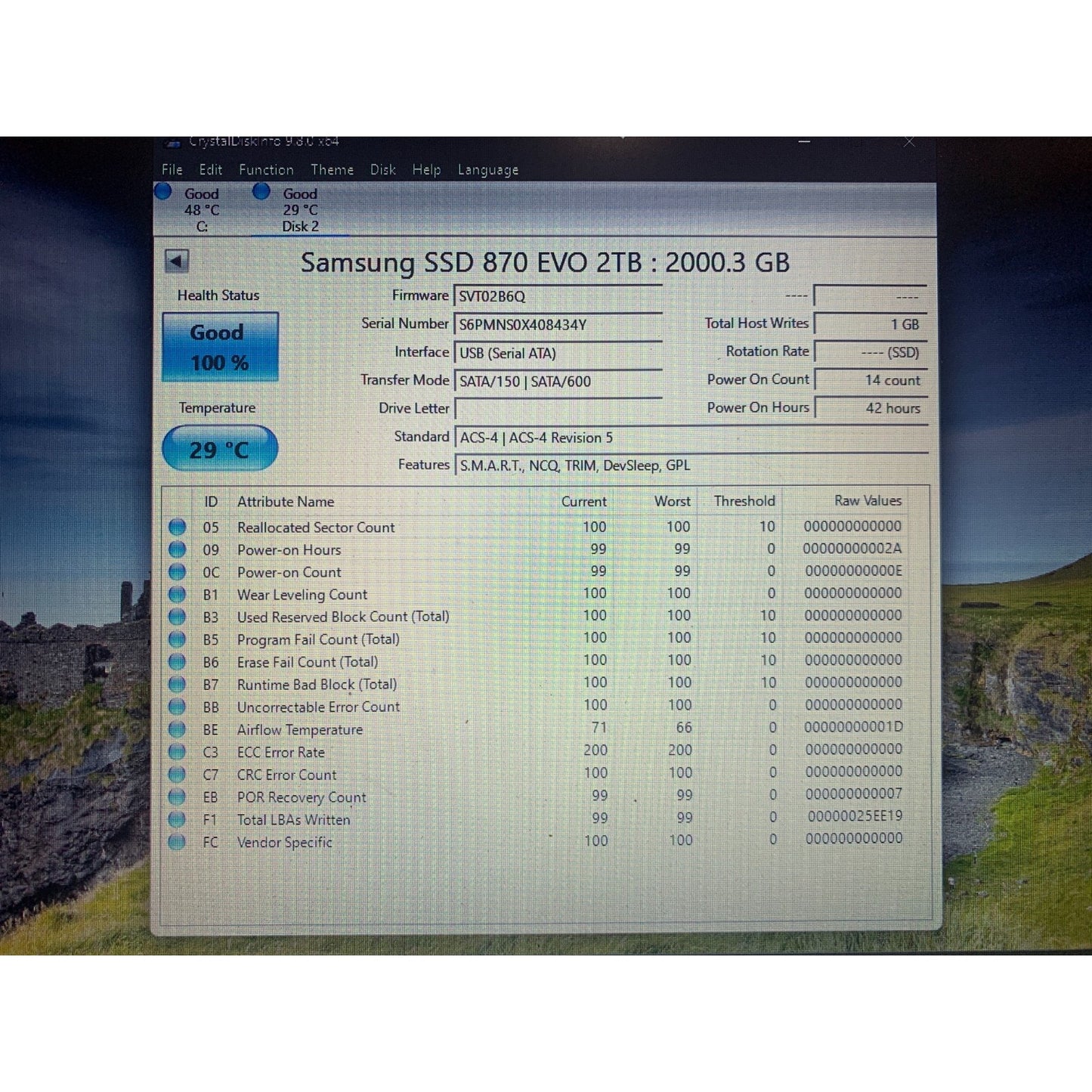Select the Wear Leveling Count attribute name

302,595
